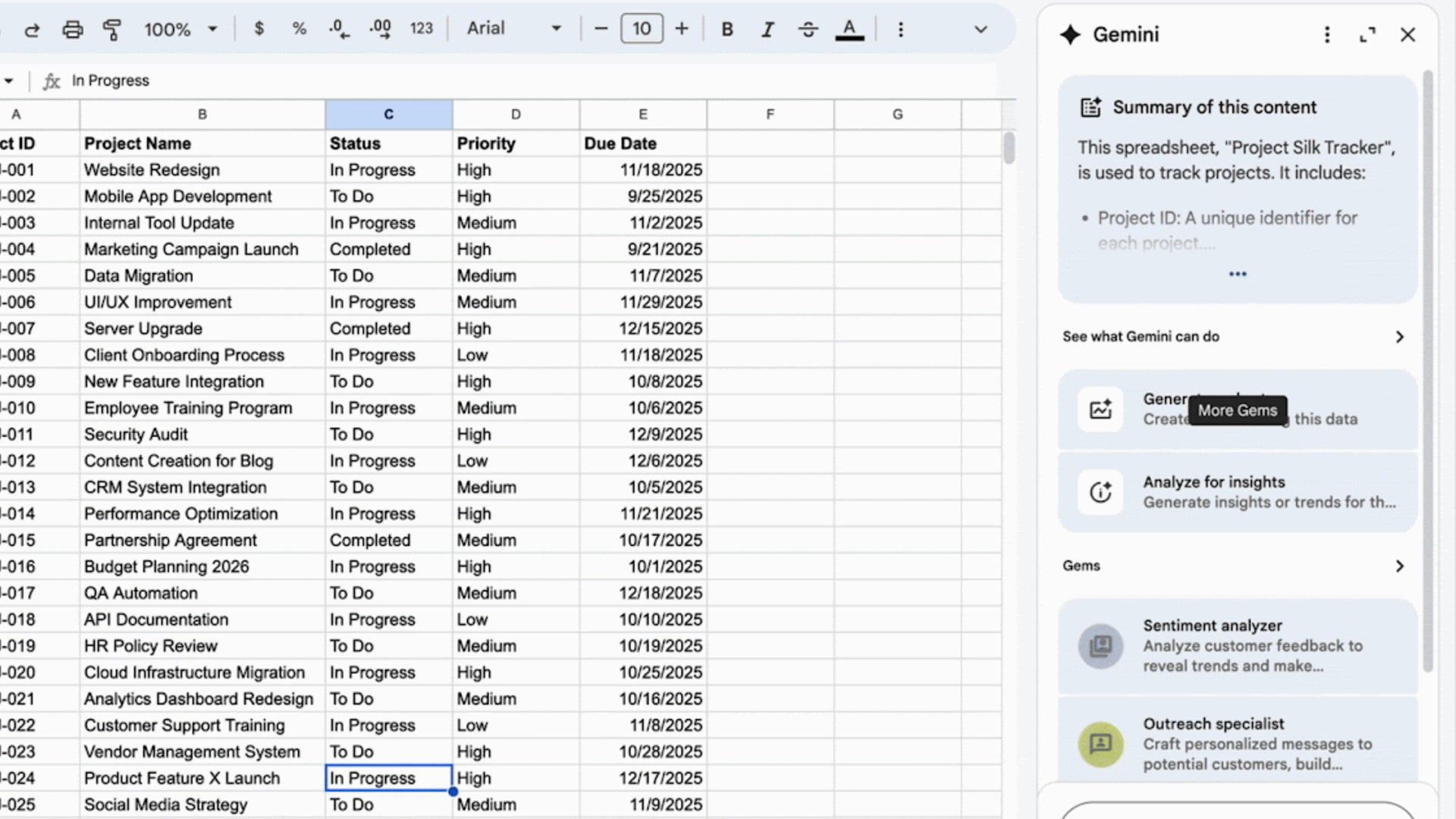
Task: Open the Arial font dropdown
Action: 513,29
